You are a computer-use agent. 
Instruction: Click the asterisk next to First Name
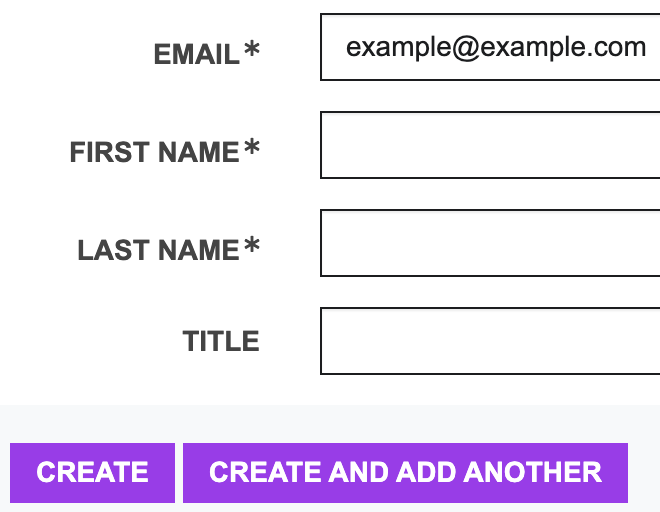[x=252, y=149]
